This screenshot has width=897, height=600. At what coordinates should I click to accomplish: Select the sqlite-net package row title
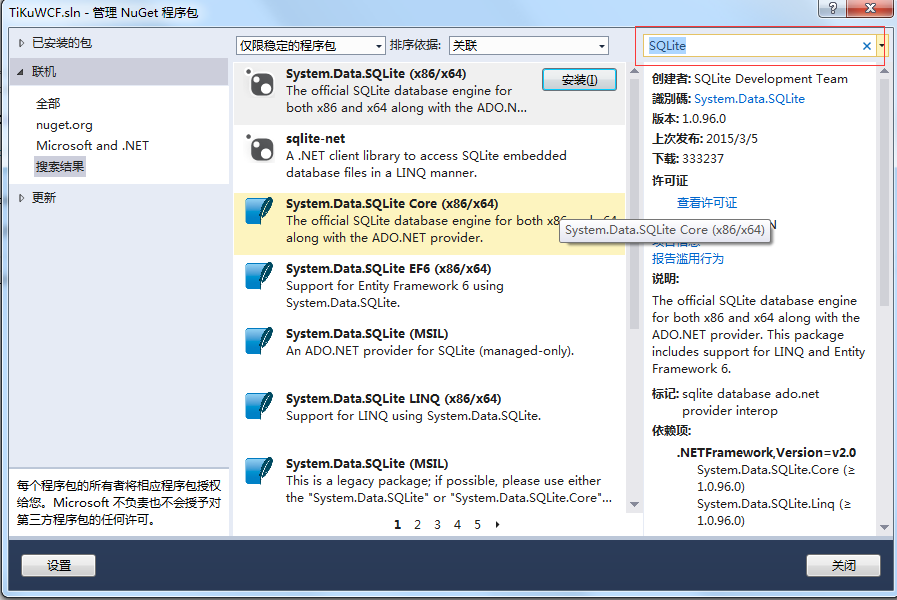coord(316,138)
